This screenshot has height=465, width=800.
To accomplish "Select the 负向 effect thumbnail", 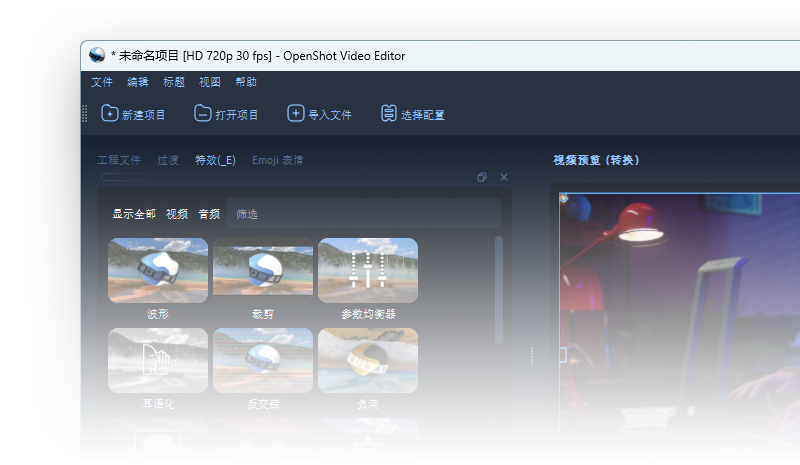I will click(368, 360).
